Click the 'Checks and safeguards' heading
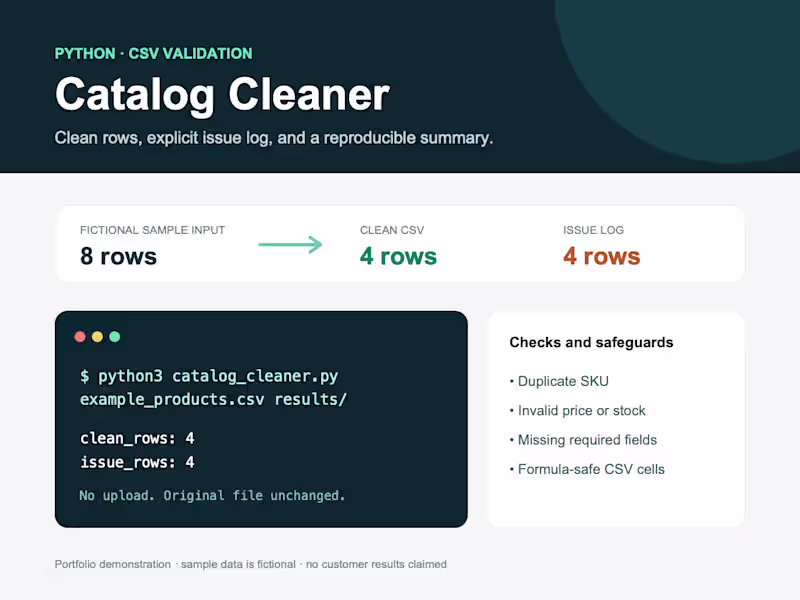The height and width of the screenshot is (600, 800). click(x=591, y=342)
